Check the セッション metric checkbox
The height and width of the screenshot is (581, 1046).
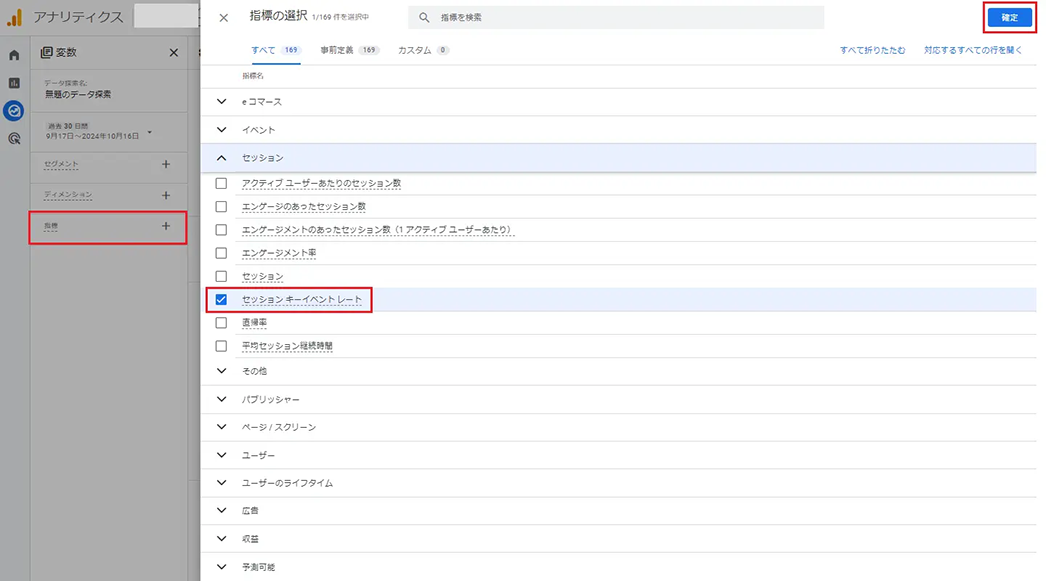pos(221,276)
